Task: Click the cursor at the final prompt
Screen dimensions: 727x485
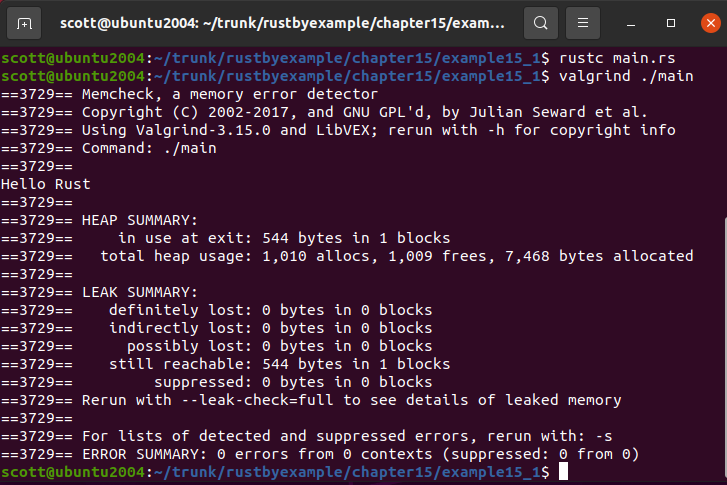Action: 563,472
